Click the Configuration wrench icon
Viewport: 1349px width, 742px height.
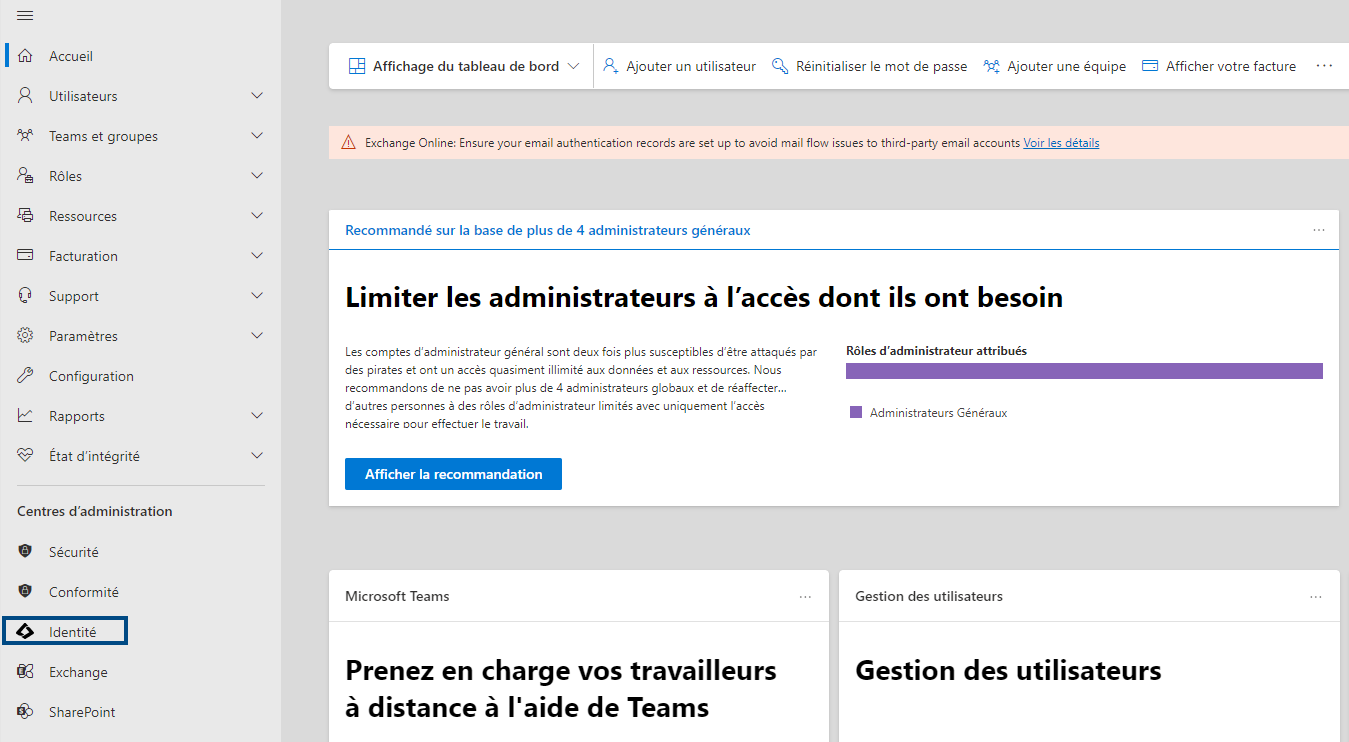click(x=26, y=376)
